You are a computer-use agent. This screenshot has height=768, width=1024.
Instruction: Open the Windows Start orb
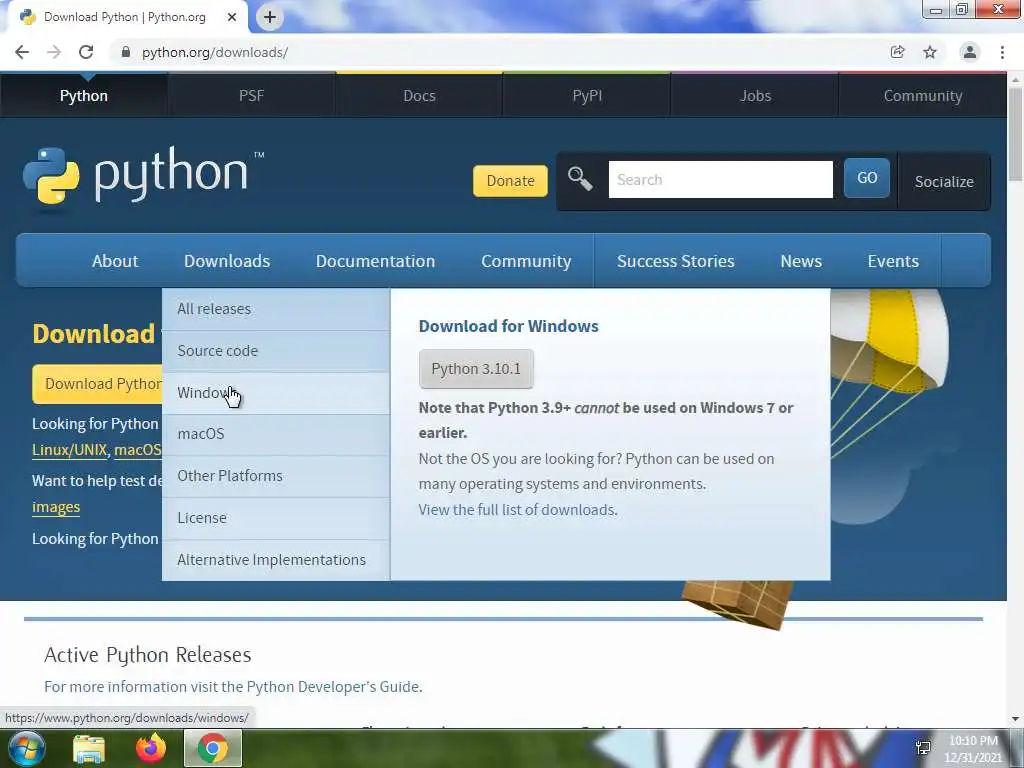(x=26, y=748)
